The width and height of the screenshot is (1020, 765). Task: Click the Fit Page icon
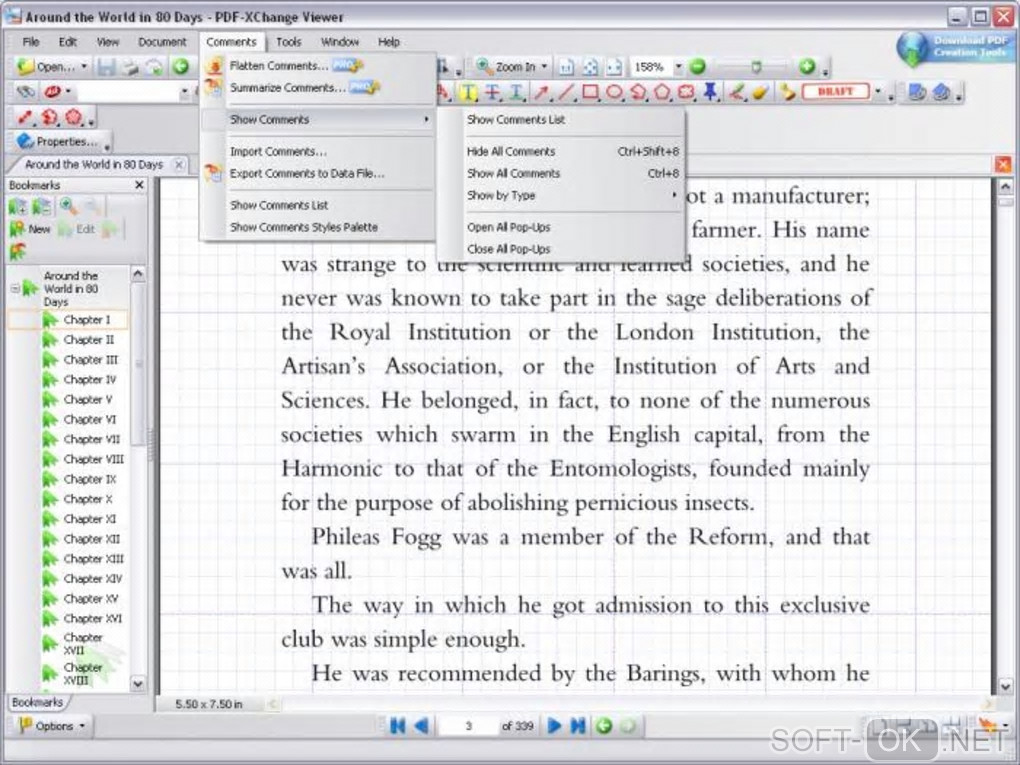pos(590,66)
